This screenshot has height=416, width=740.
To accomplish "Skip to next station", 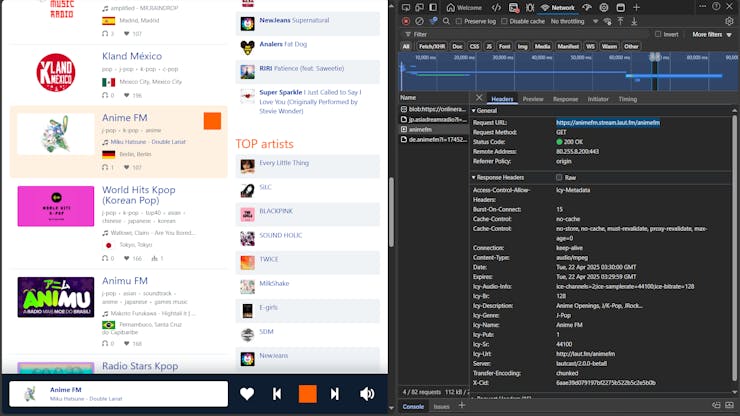I will click(x=335, y=394).
